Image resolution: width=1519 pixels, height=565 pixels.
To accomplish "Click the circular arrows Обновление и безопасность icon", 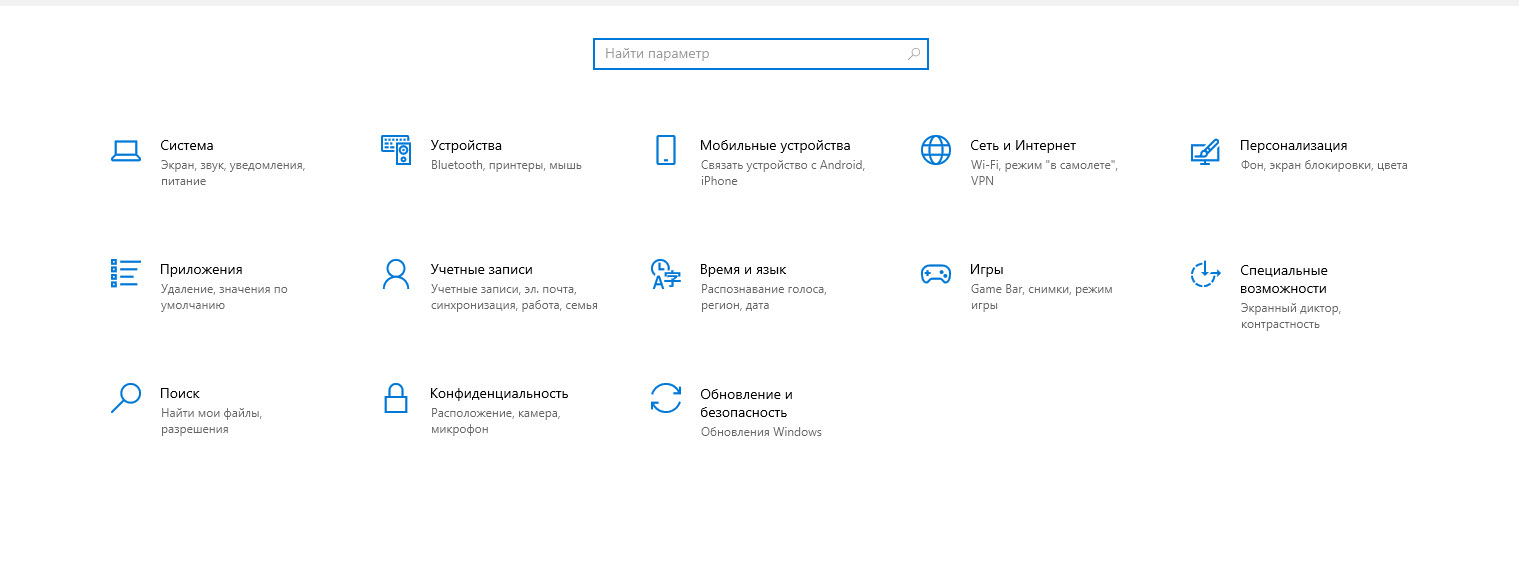I will [666, 398].
